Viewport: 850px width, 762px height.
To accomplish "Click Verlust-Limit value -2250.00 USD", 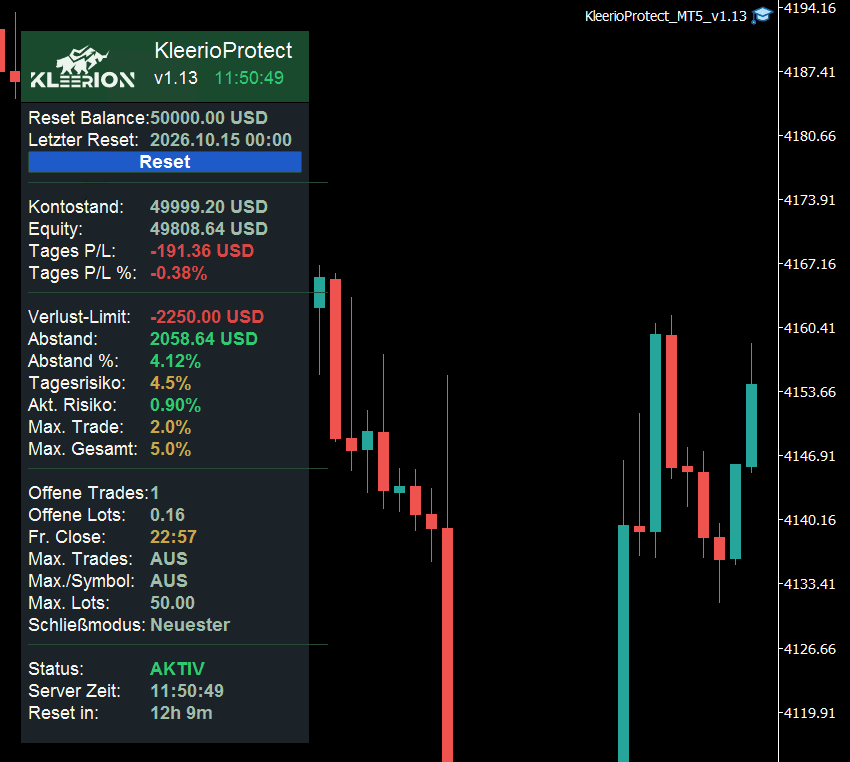I will (x=207, y=317).
